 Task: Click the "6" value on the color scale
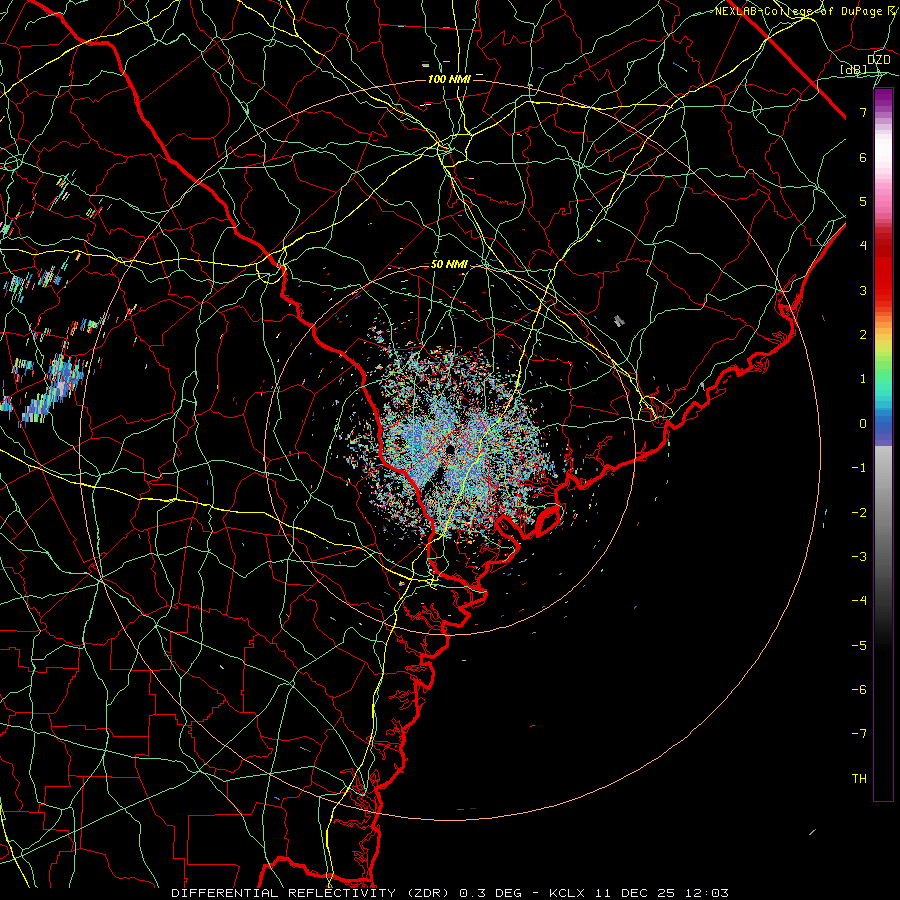863,157
